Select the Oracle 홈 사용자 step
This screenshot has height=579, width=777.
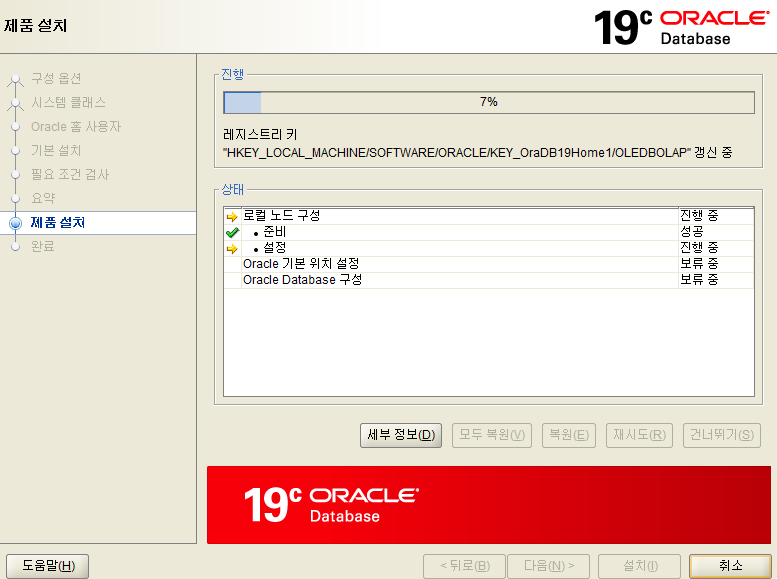pyautogui.click(x=76, y=126)
